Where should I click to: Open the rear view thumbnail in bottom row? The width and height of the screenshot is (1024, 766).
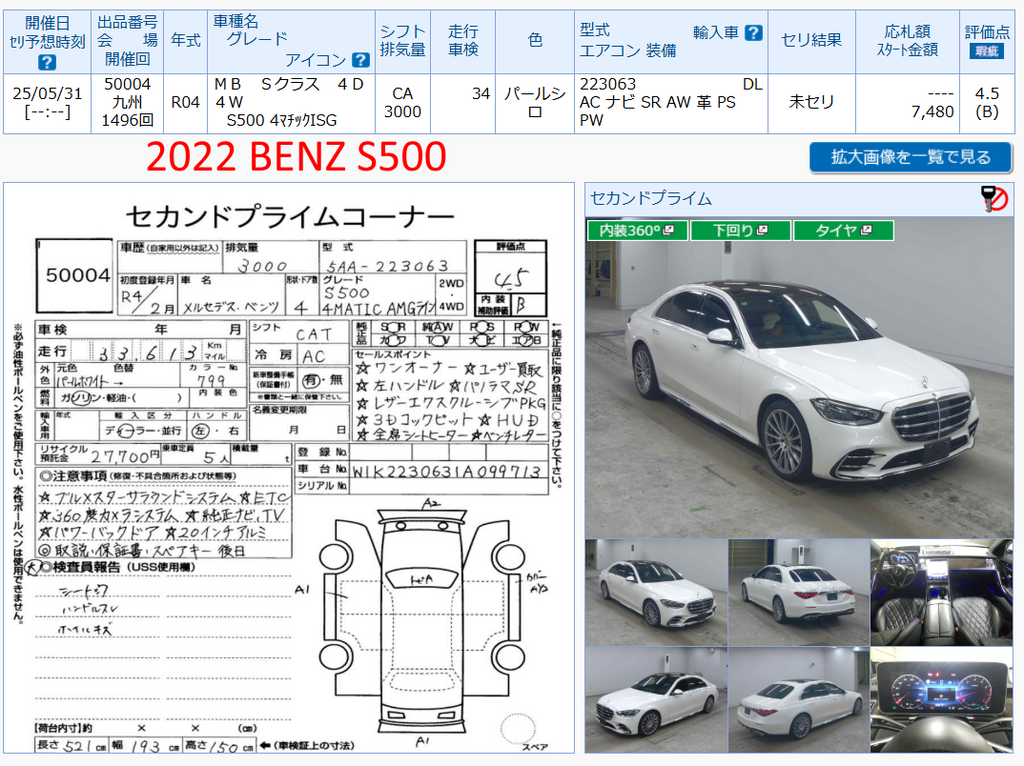click(798, 699)
